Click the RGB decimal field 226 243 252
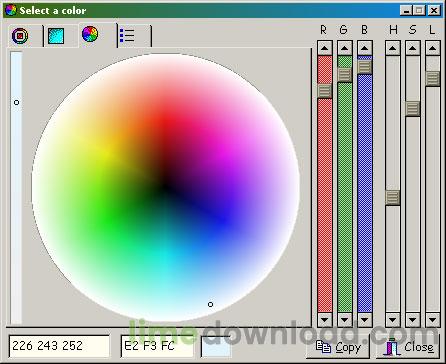 (x=59, y=346)
